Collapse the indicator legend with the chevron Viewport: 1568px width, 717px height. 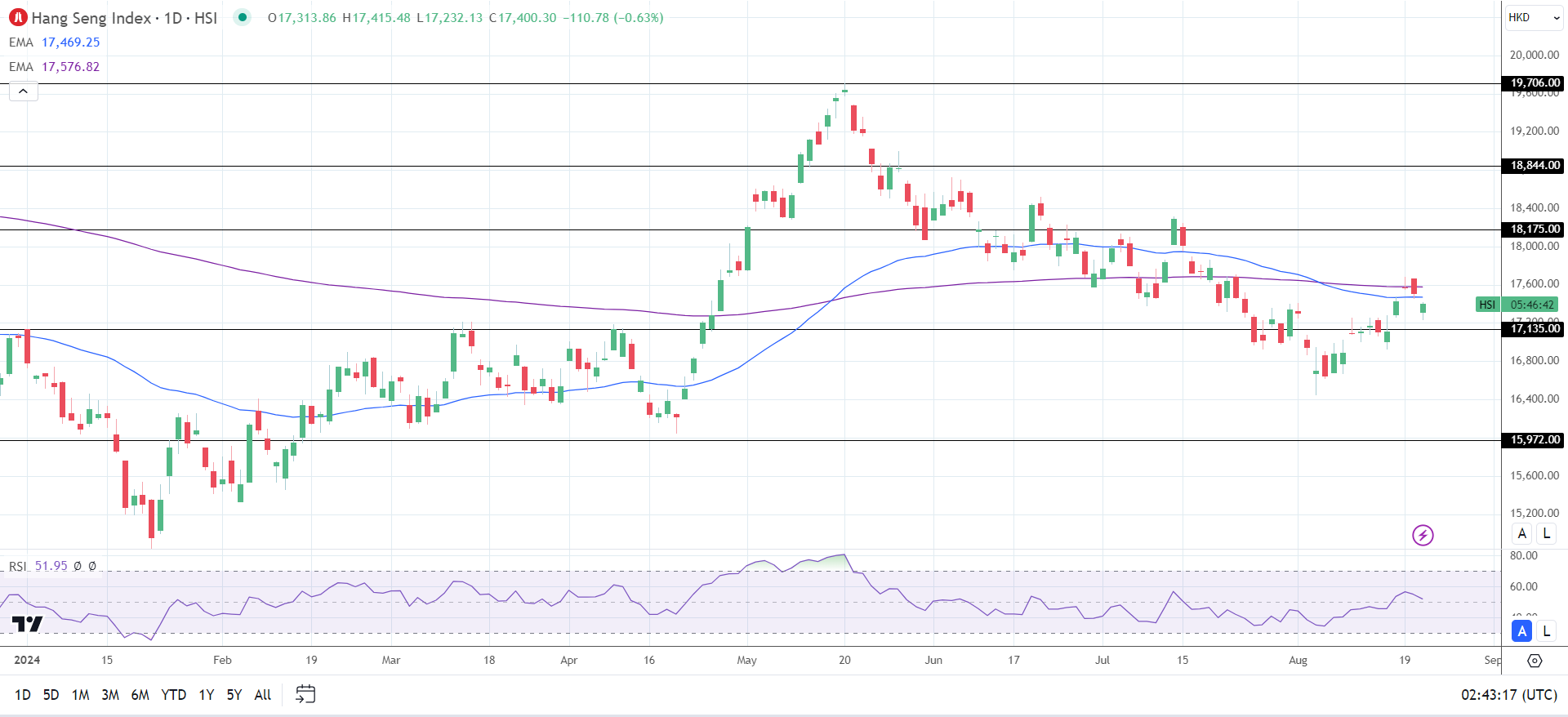click(24, 91)
